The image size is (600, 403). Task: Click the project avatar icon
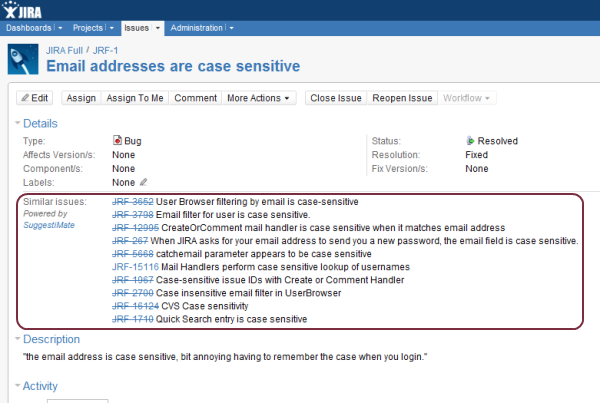[x=22, y=60]
